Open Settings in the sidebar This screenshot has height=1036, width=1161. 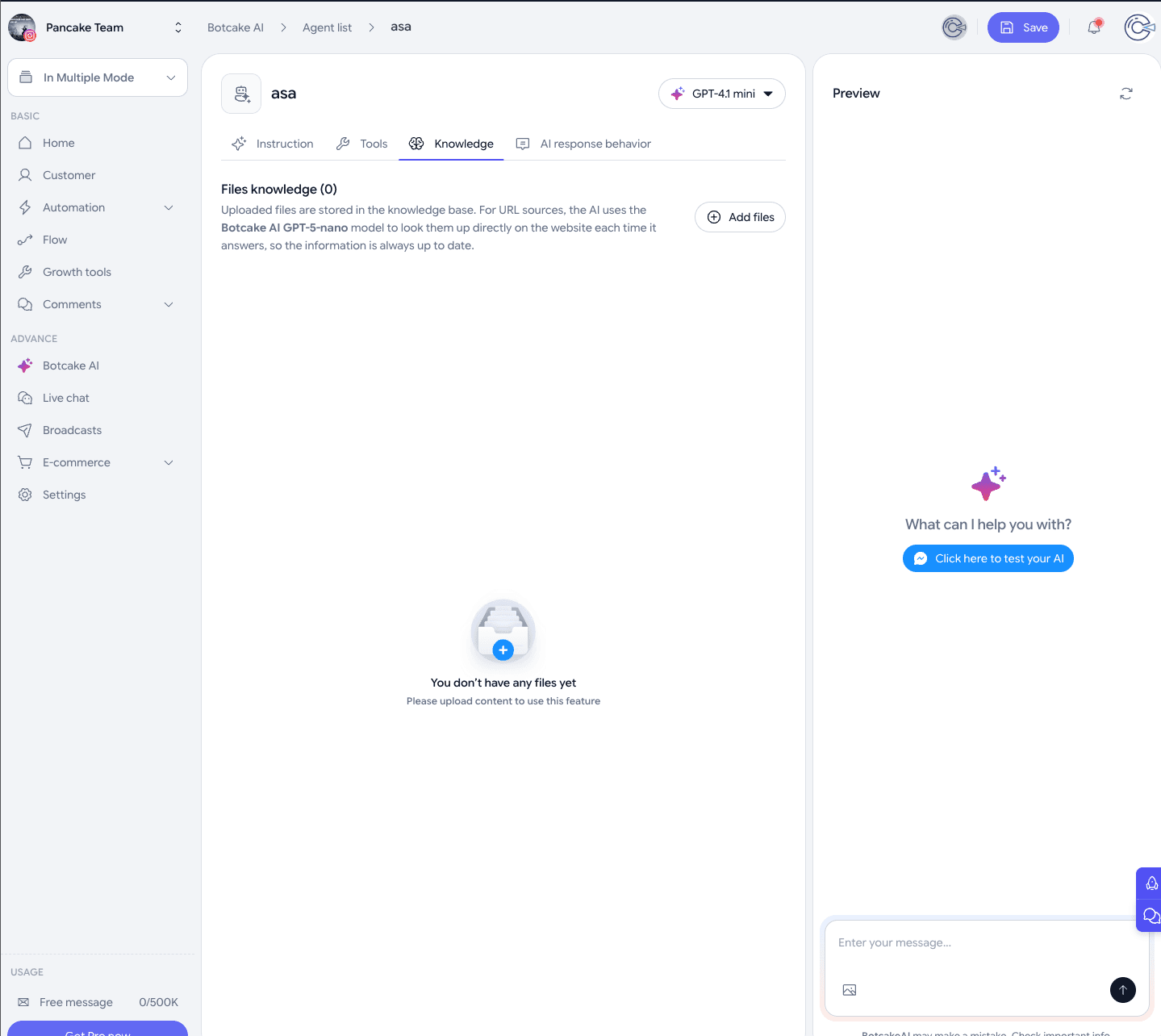coord(98,495)
